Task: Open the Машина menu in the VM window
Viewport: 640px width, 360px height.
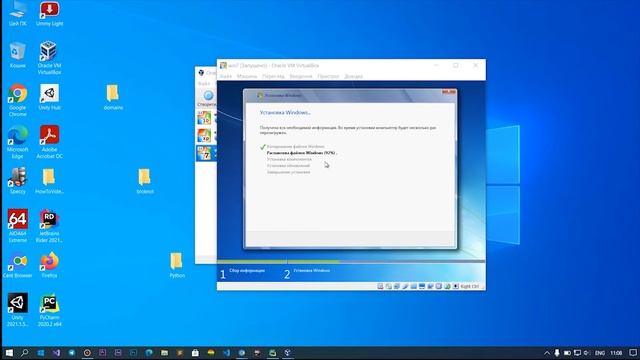Action: pyautogui.click(x=247, y=76)
